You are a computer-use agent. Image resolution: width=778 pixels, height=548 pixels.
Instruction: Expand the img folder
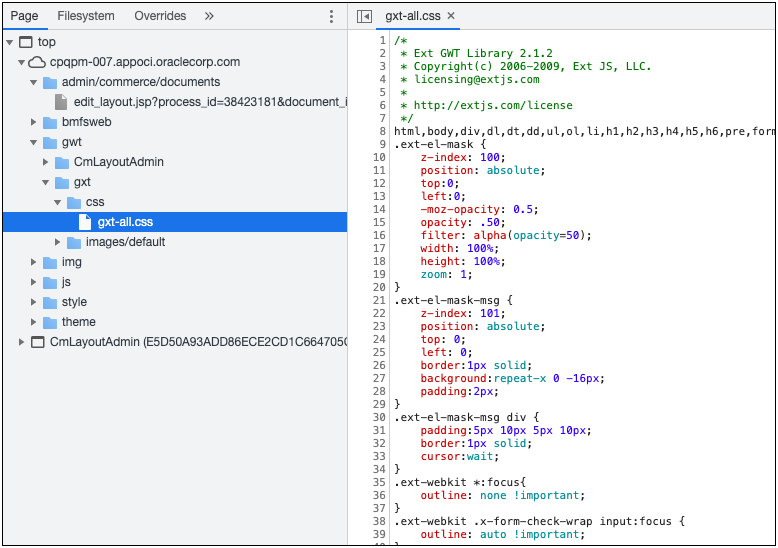coord(33,262)
